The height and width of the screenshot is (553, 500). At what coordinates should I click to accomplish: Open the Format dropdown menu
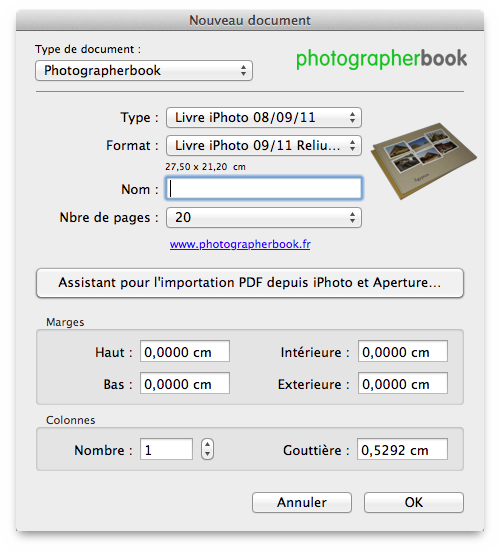coord(264,145)
